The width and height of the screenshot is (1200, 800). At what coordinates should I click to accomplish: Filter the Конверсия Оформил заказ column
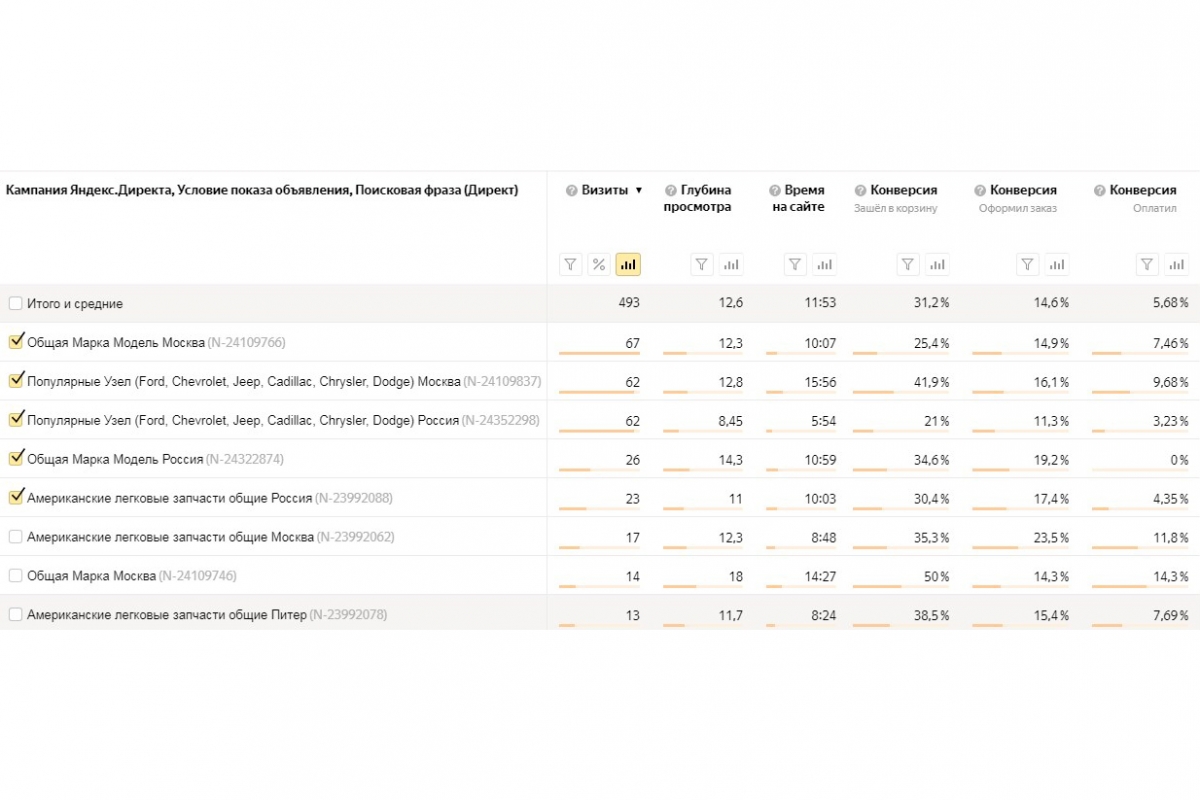(x=1028, y=265)
